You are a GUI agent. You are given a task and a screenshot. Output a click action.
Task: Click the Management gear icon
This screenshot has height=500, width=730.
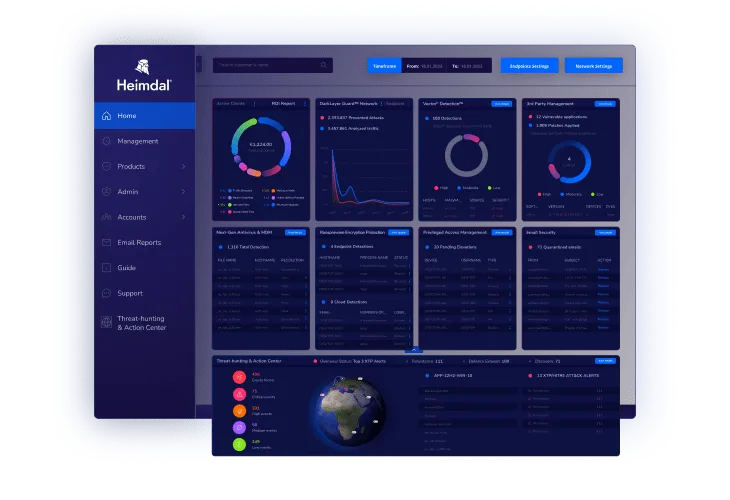(107, 141)
